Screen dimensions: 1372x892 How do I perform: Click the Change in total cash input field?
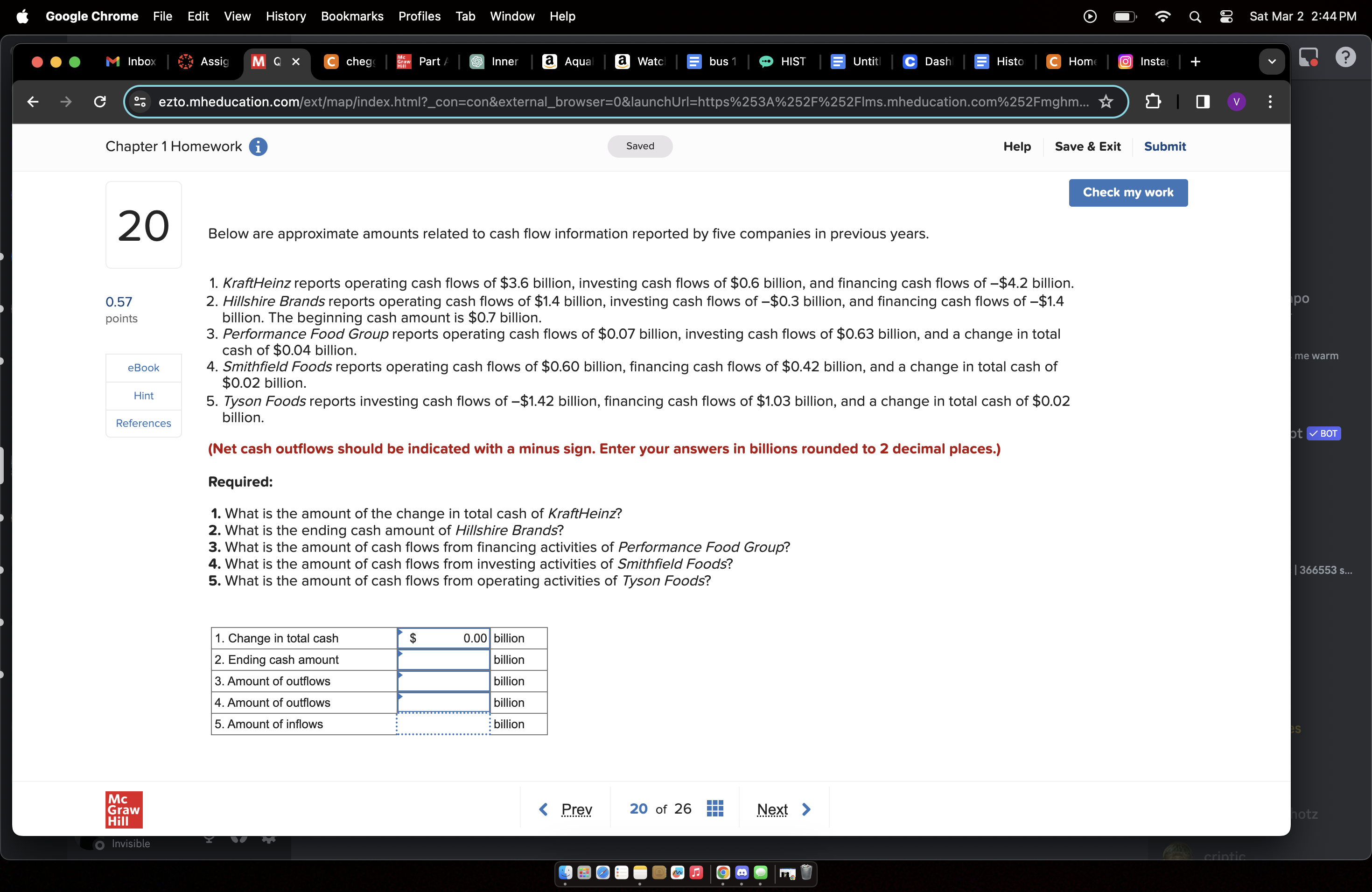[x=449, y=637]
